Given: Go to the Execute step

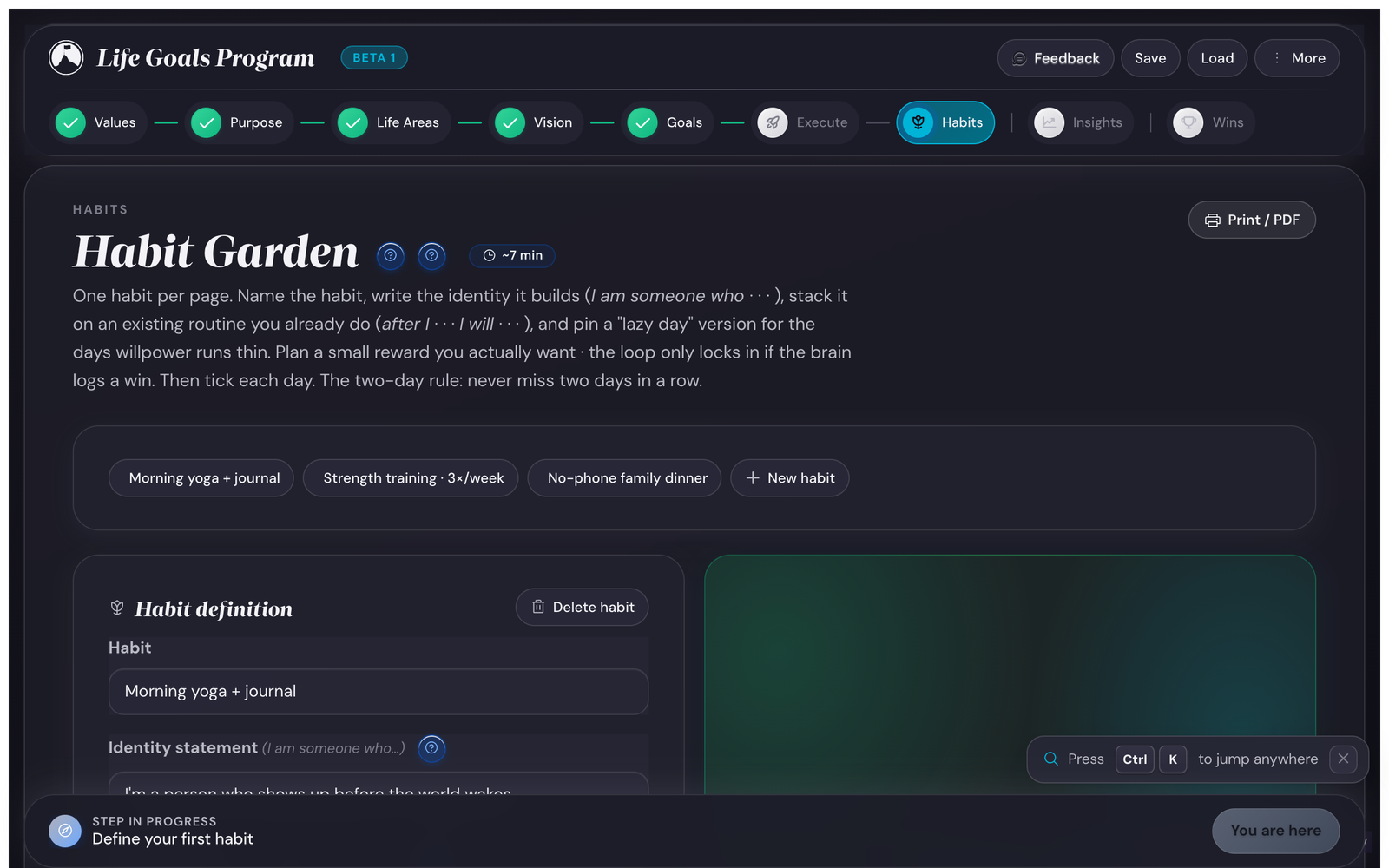Looking at the screenshot, I should [x=806, y=122].
